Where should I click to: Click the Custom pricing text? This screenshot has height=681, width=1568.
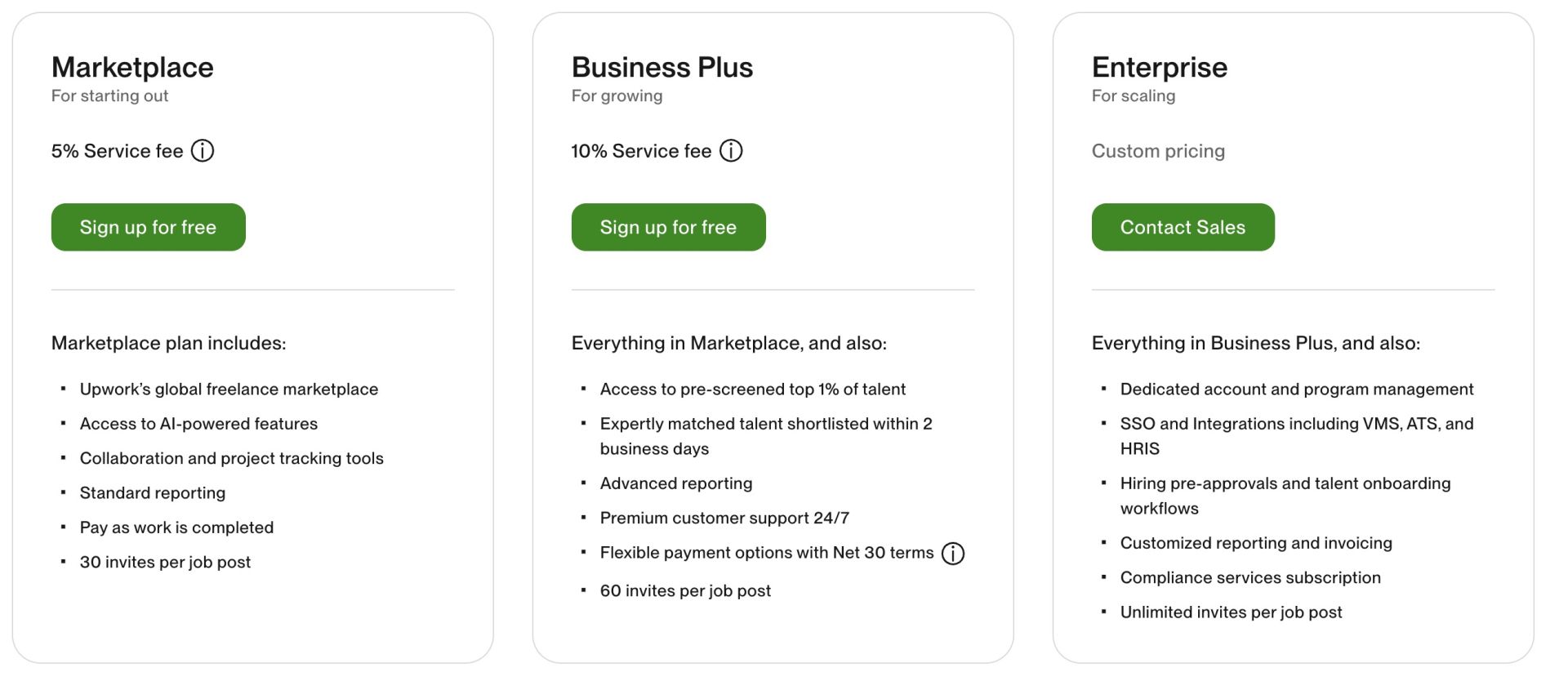pyautogui.click(x=1158, y=151)
